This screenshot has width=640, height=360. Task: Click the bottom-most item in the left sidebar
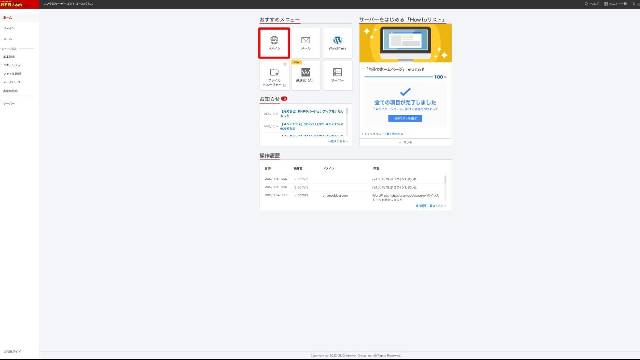[x=12, y=351]
